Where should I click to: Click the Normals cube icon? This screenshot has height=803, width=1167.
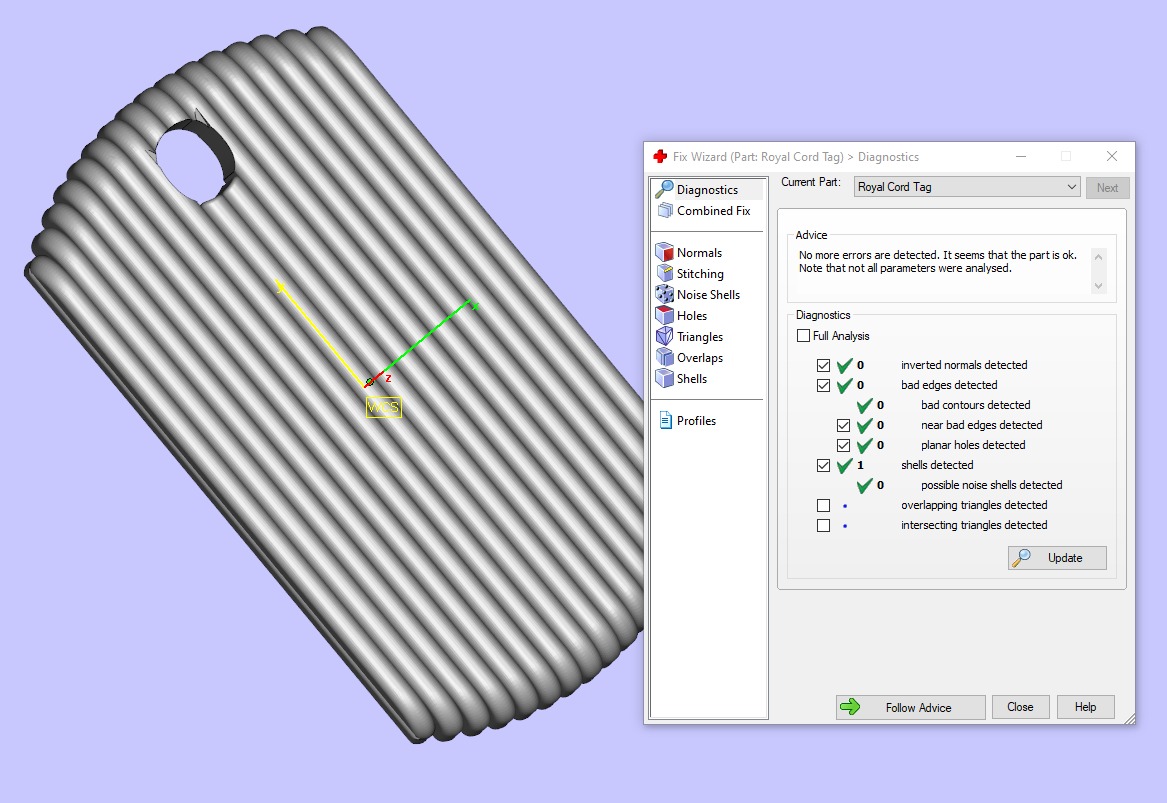coord(664,252)
